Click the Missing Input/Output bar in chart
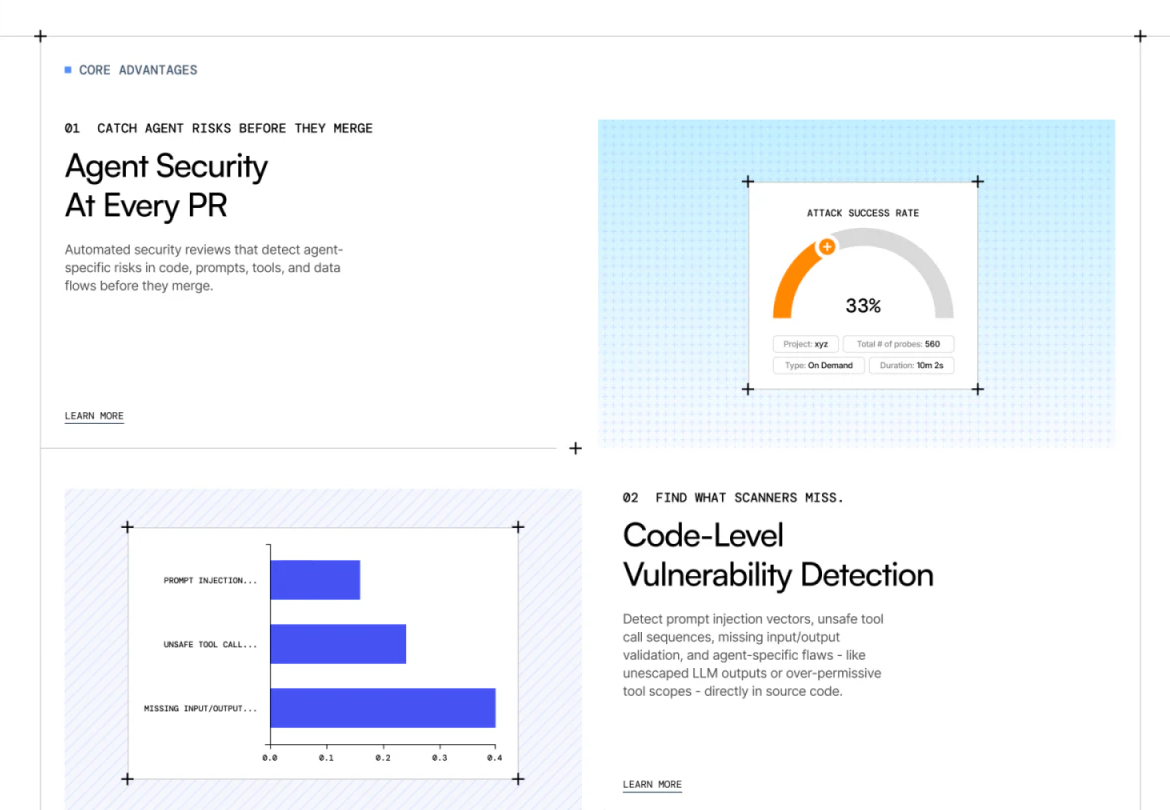This screenshot has width=1170, height=810. (x=383, y=708)
